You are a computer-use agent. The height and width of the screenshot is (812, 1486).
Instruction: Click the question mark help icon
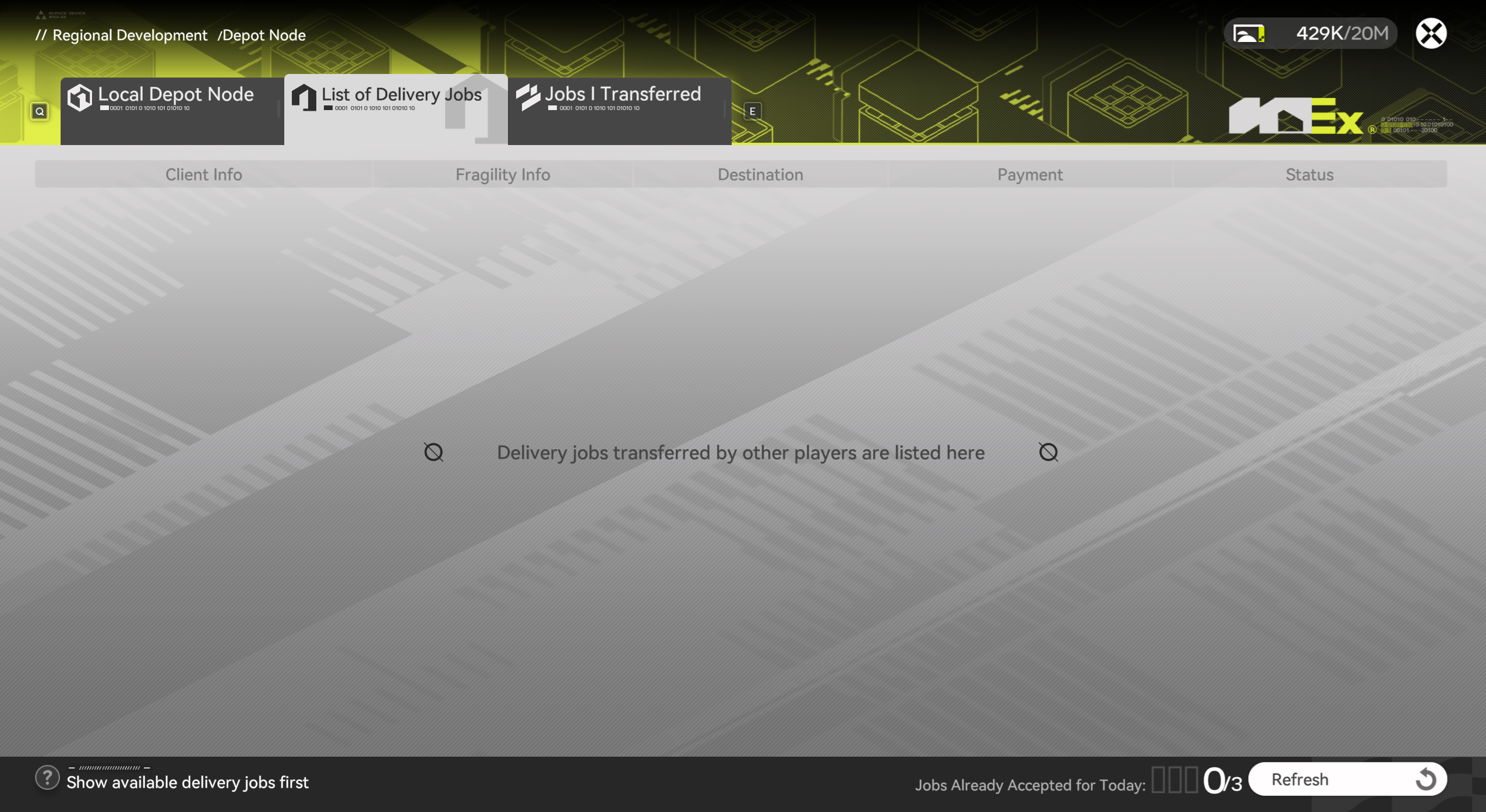47,778
